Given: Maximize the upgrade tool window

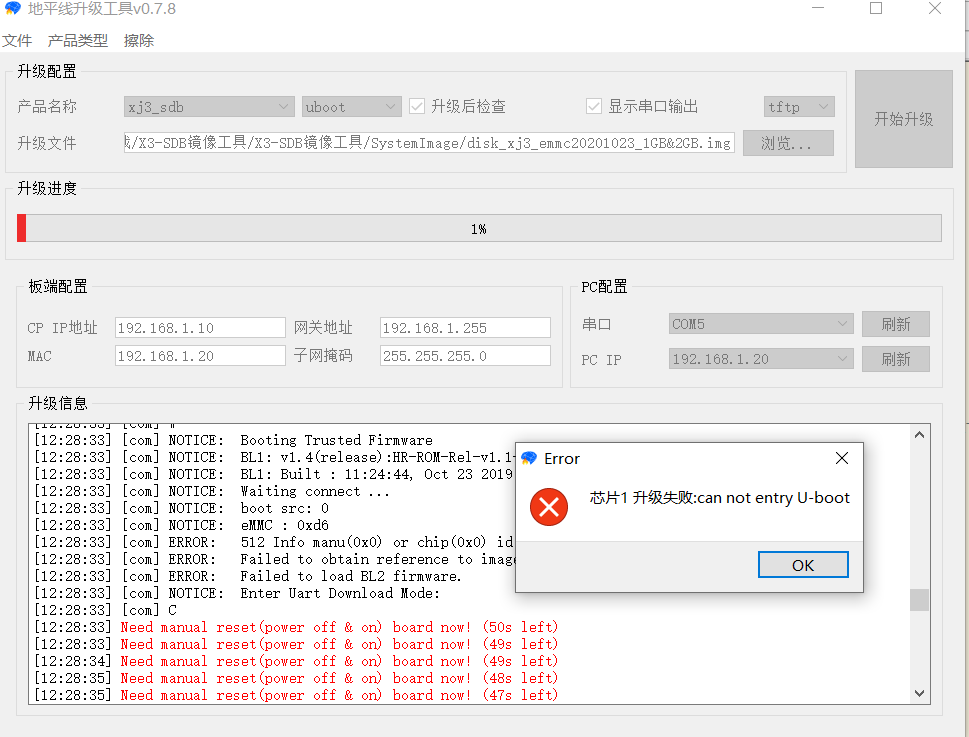Looking at the screenshot, I should point(876,9).
